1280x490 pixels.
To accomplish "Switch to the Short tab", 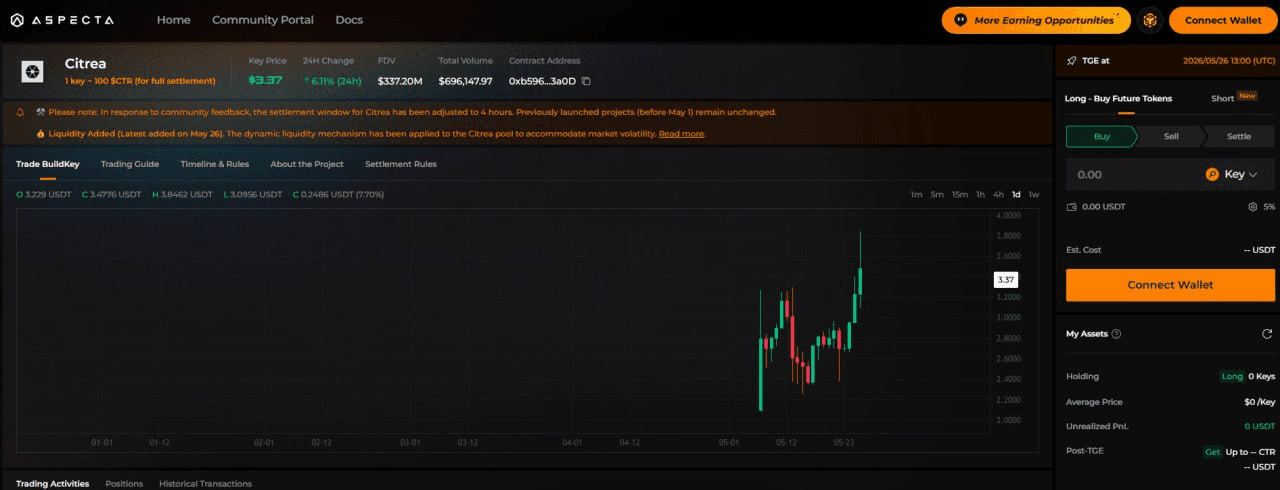I will point(1222,98).
